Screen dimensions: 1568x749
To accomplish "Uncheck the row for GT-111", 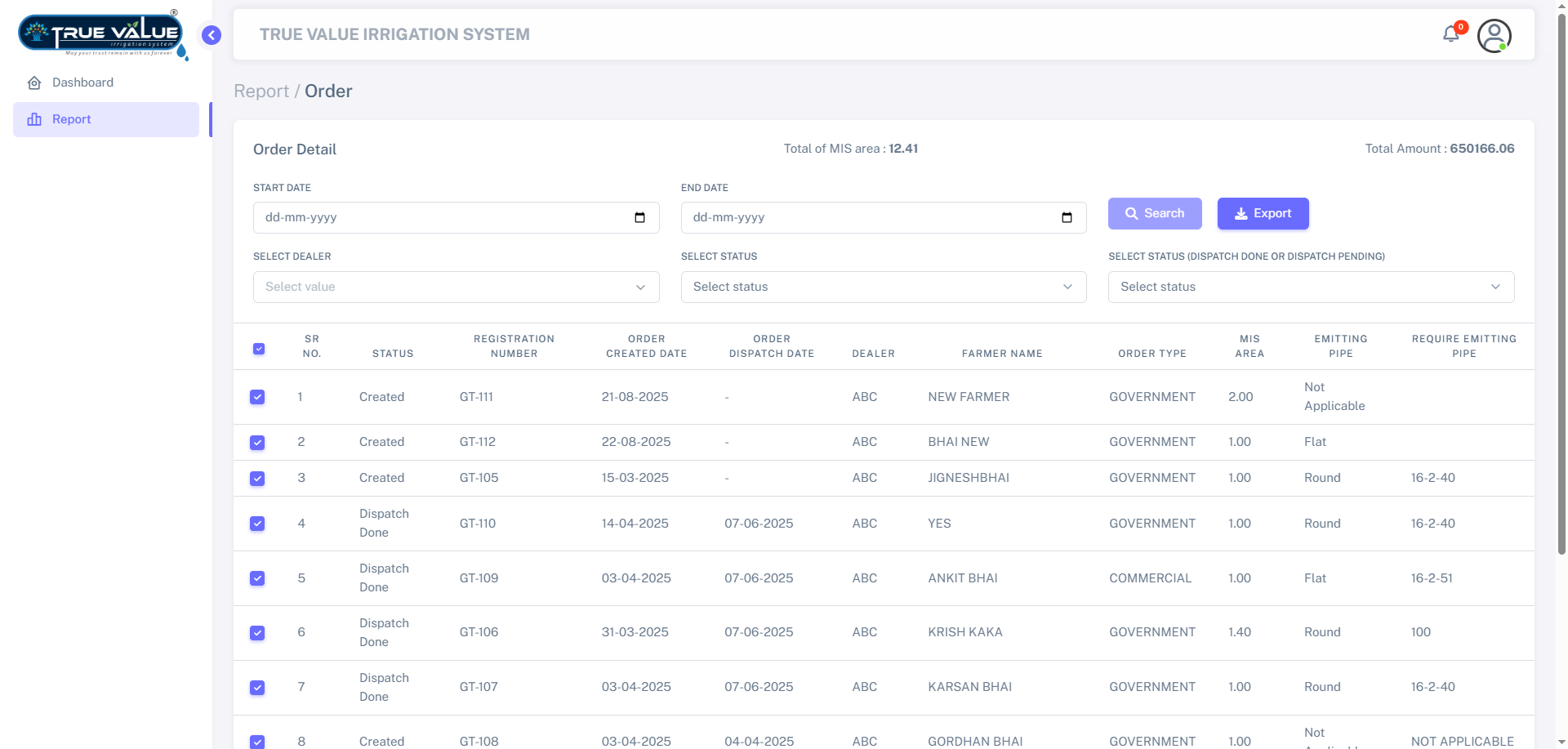I will (257, 397).
